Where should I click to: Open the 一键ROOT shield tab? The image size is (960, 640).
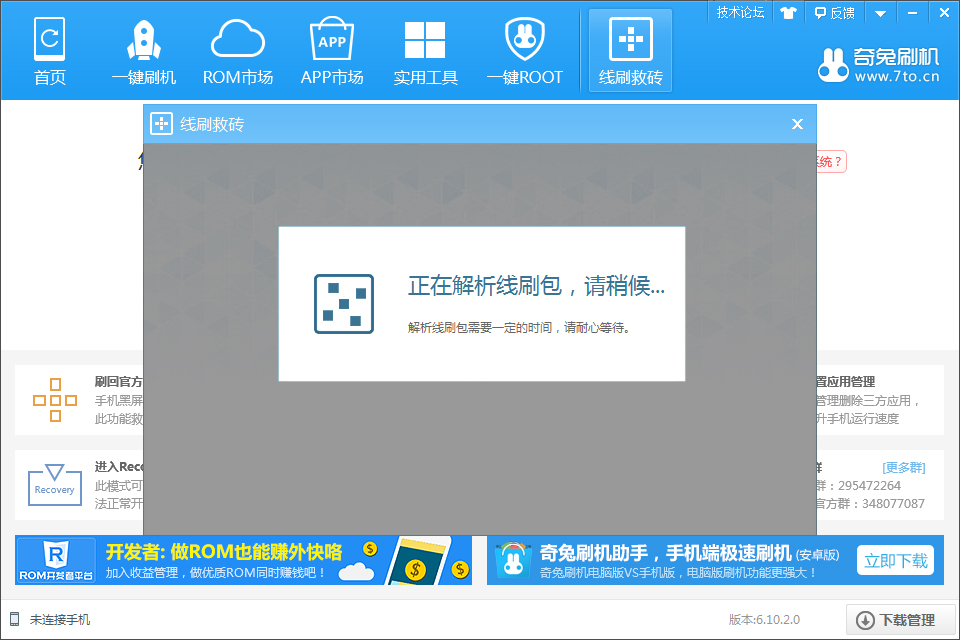[x=525, y=51]
